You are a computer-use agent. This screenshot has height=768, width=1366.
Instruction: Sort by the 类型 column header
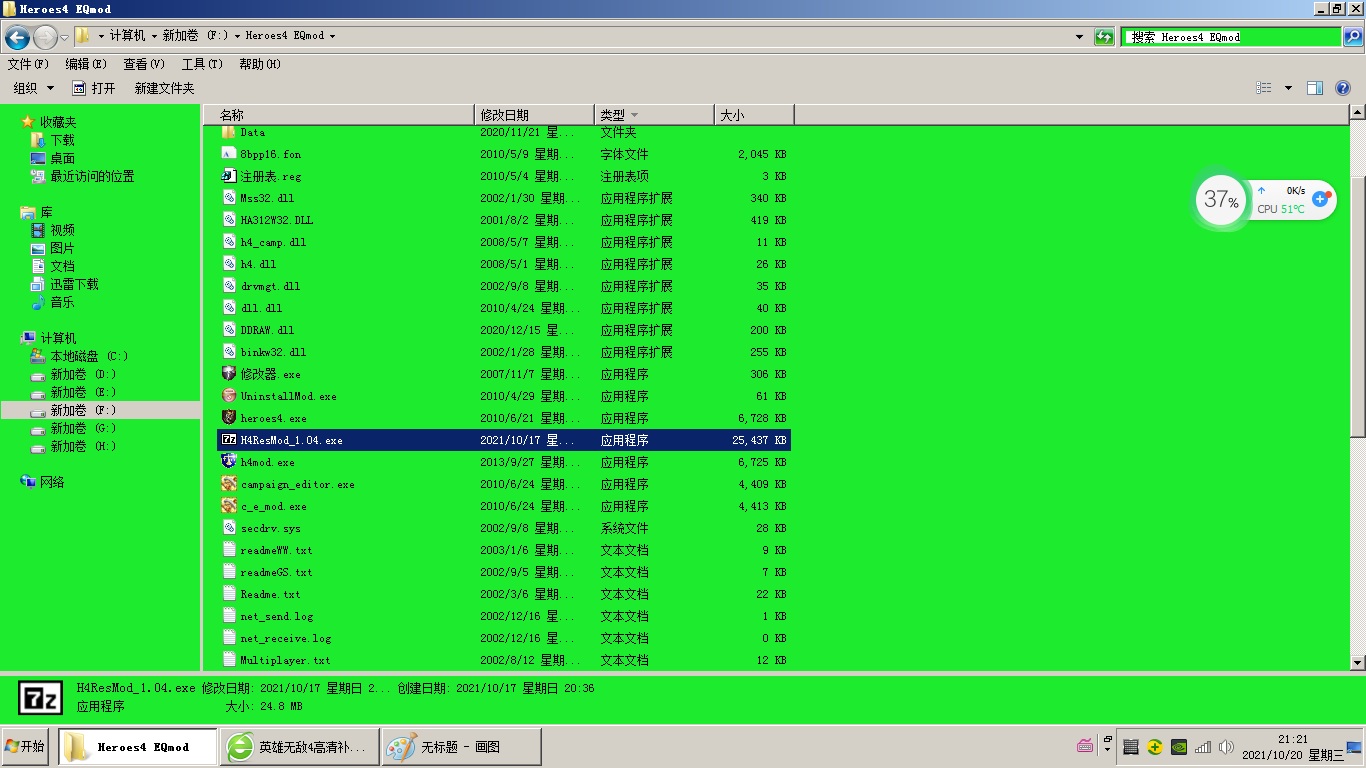tap(654, 115)
